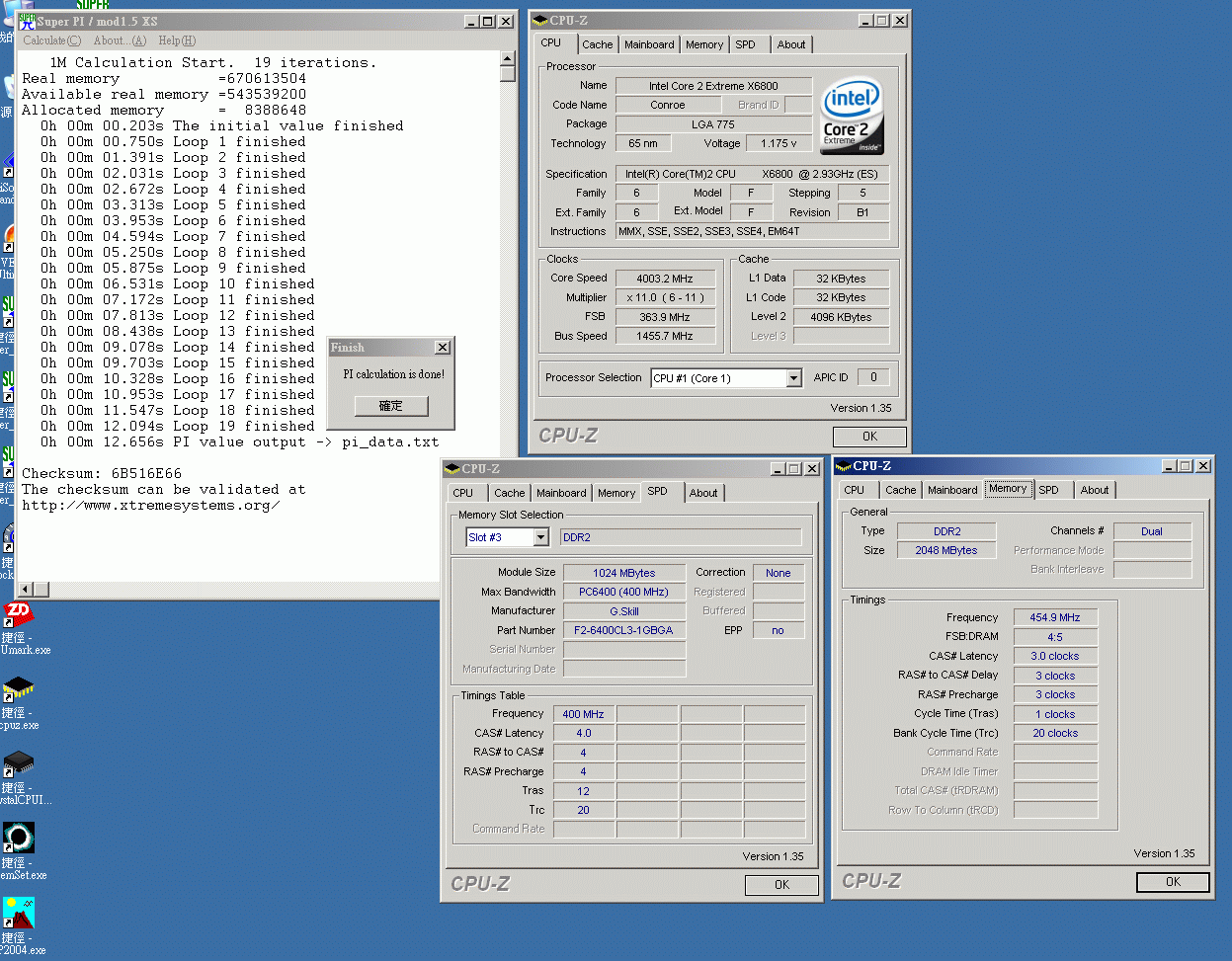This screenshot has width=1232, height=961.
Task: Click the Max Bandwidth PC6400 value
Action: (623, 592)
